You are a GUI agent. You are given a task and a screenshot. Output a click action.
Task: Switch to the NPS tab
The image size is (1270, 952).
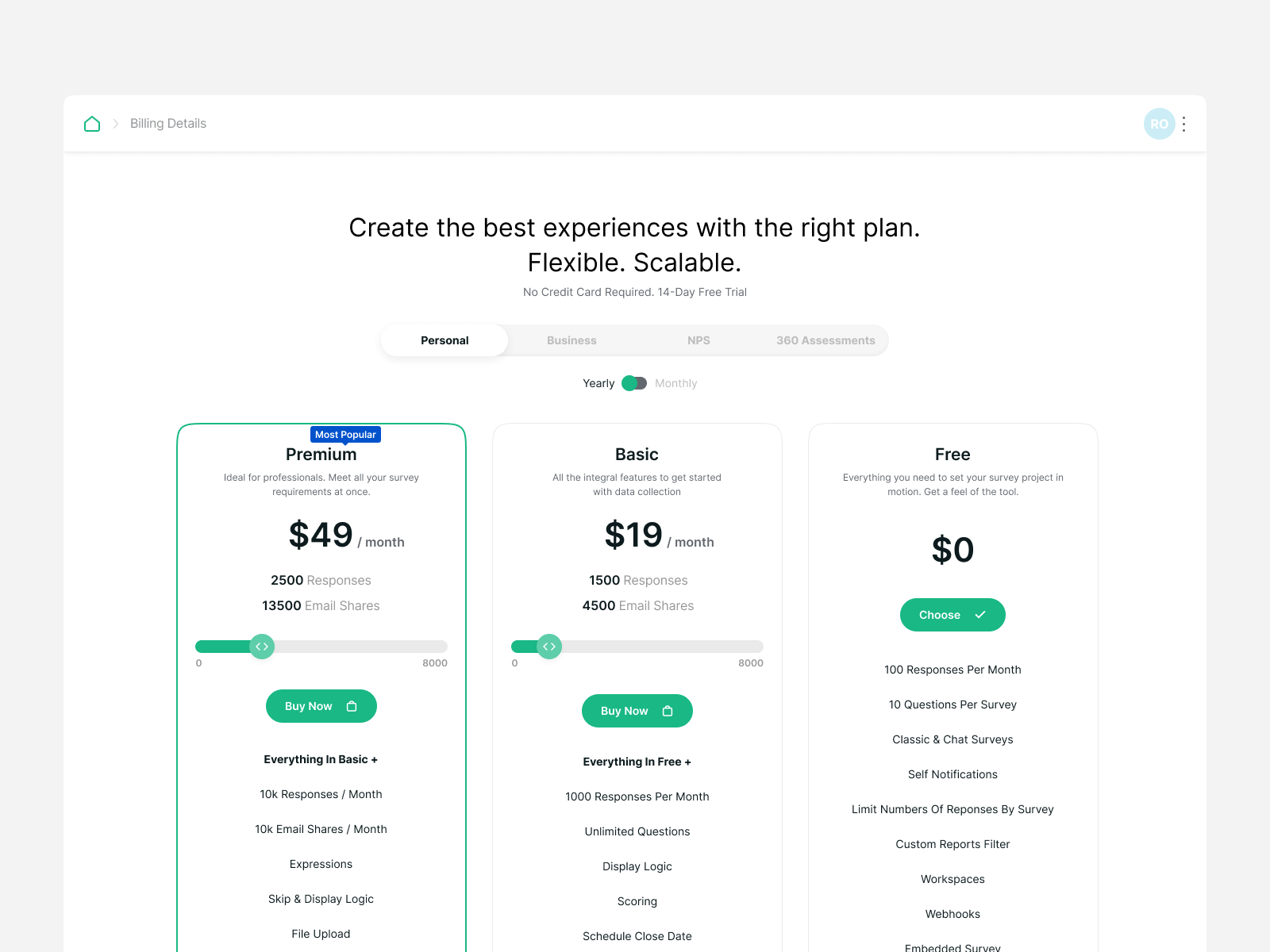[698, 340]
